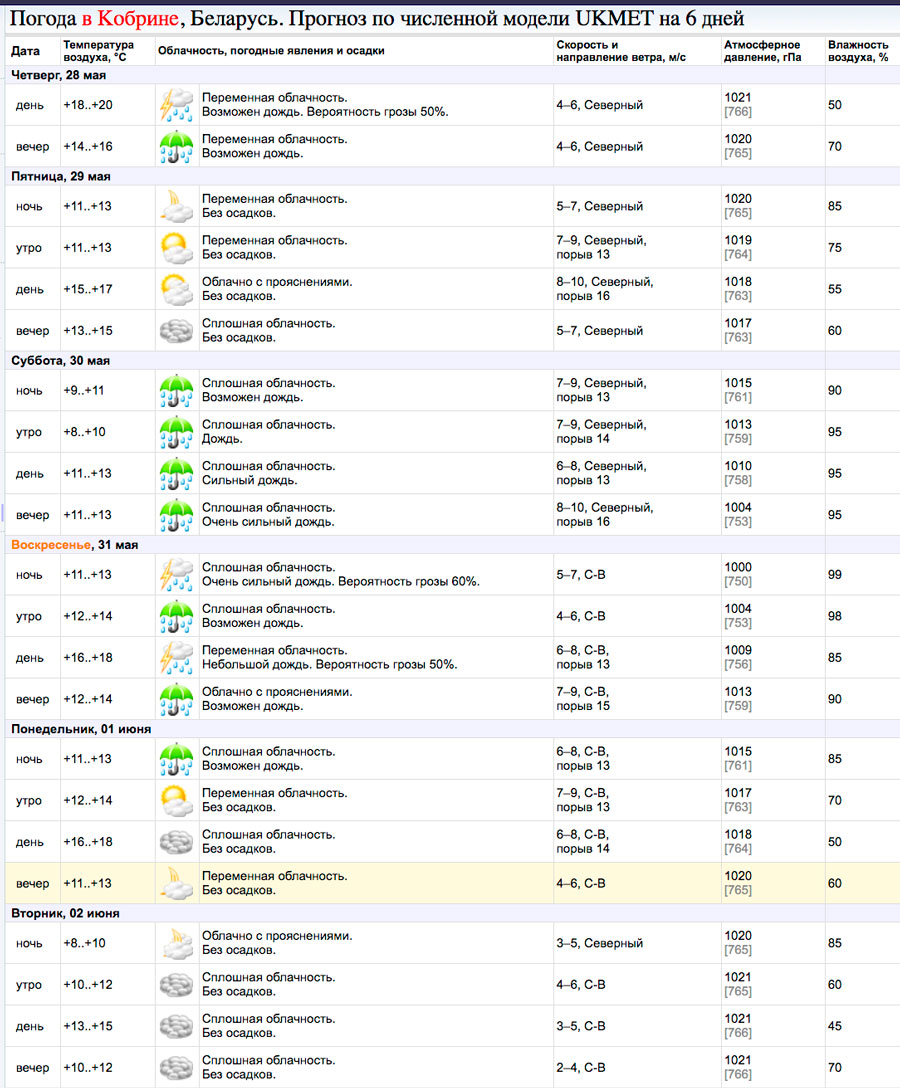Click the moon-and-cloud icon for Friday night
Screen dimensions: 900x1088
click(177, 206)
